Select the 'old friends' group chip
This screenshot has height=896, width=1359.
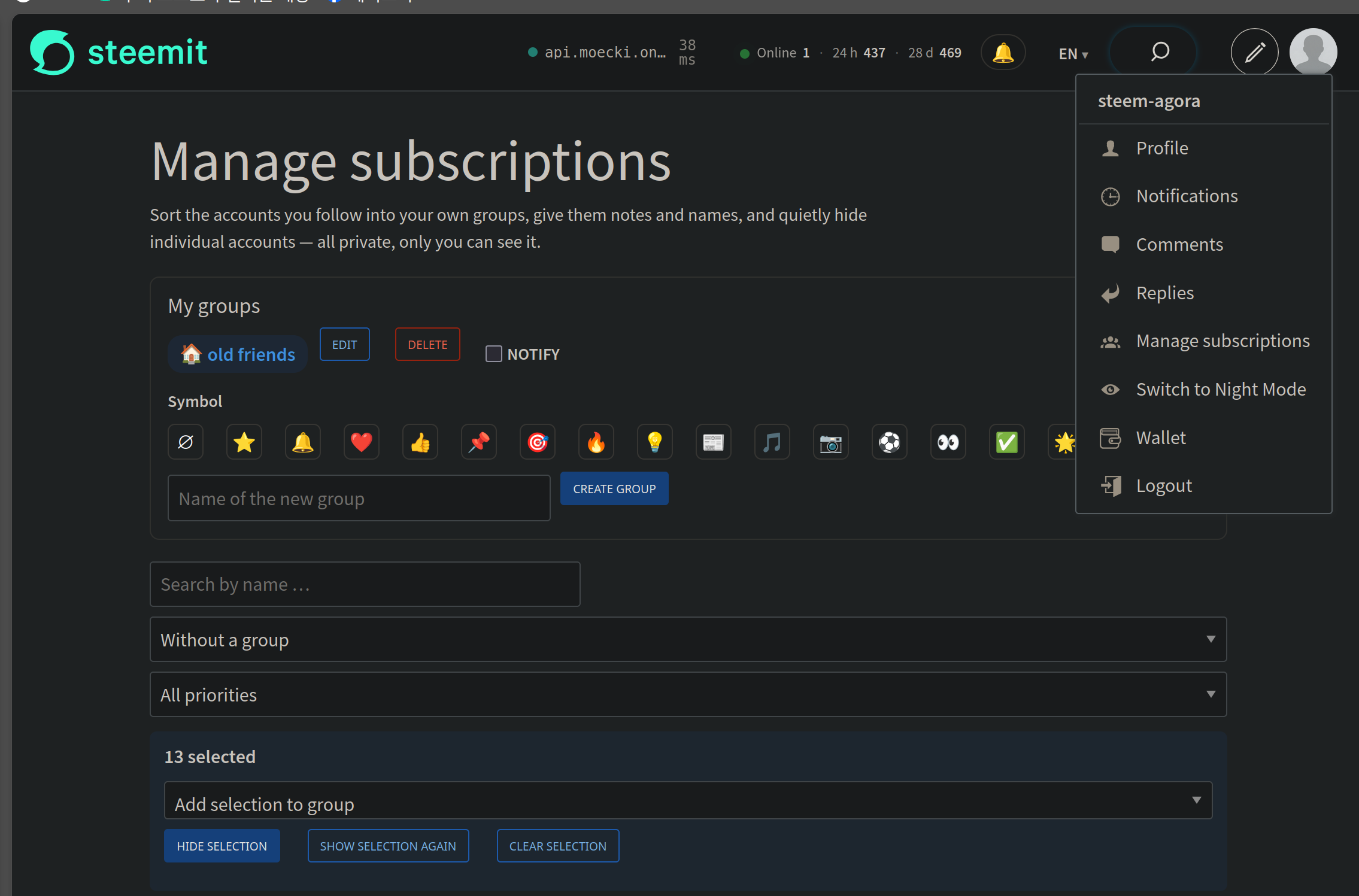[x=238, y=354]
